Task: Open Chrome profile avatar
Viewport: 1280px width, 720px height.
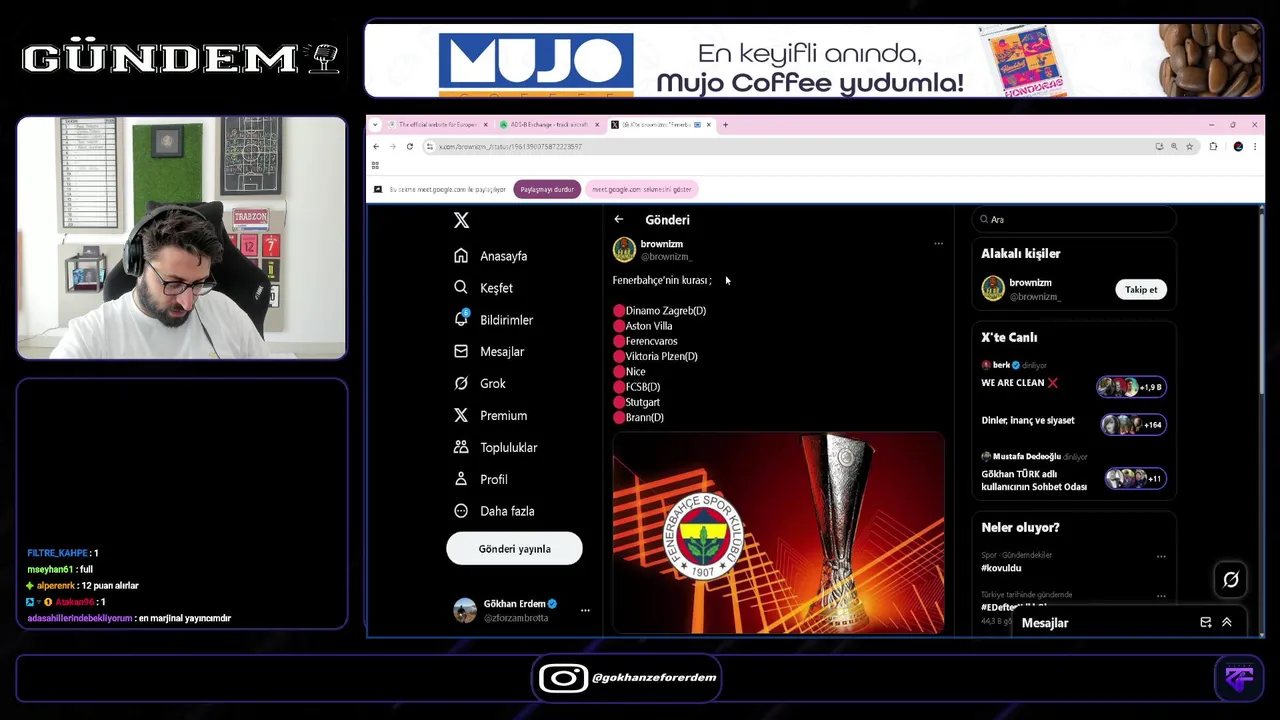Action: click(x=1238, y=147)
